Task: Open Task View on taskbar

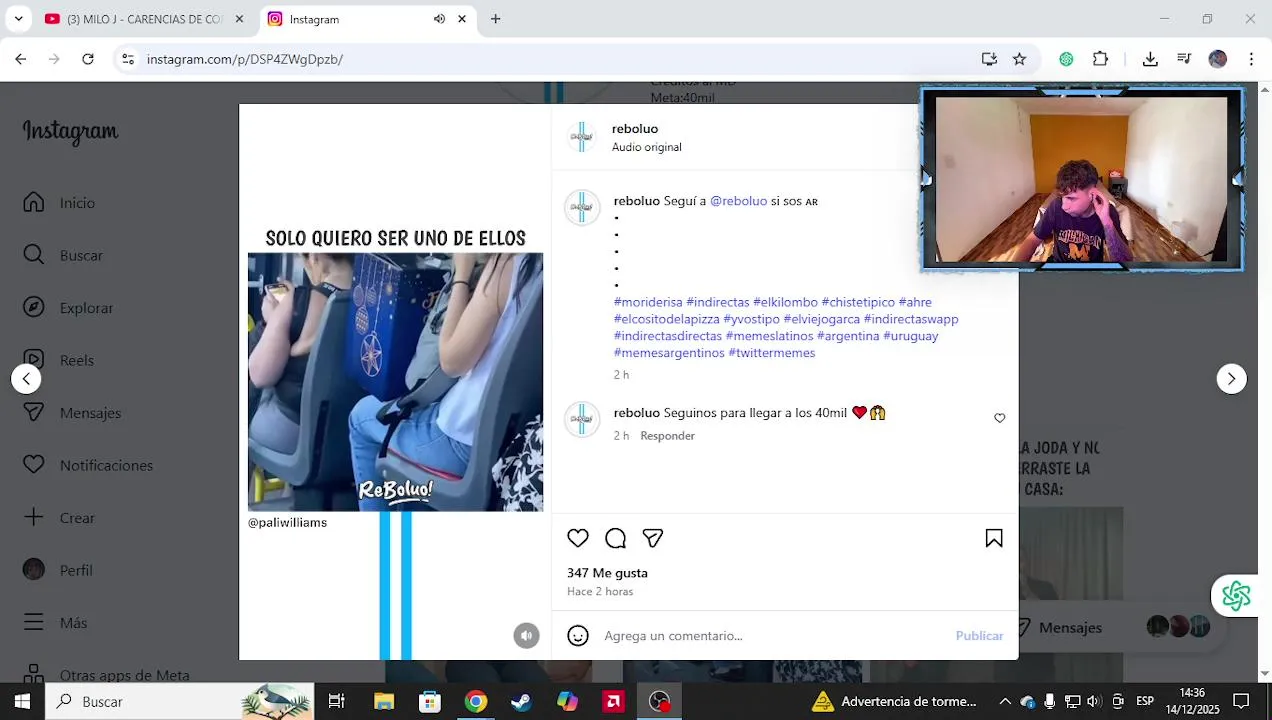Action: [x=336, y=701]
